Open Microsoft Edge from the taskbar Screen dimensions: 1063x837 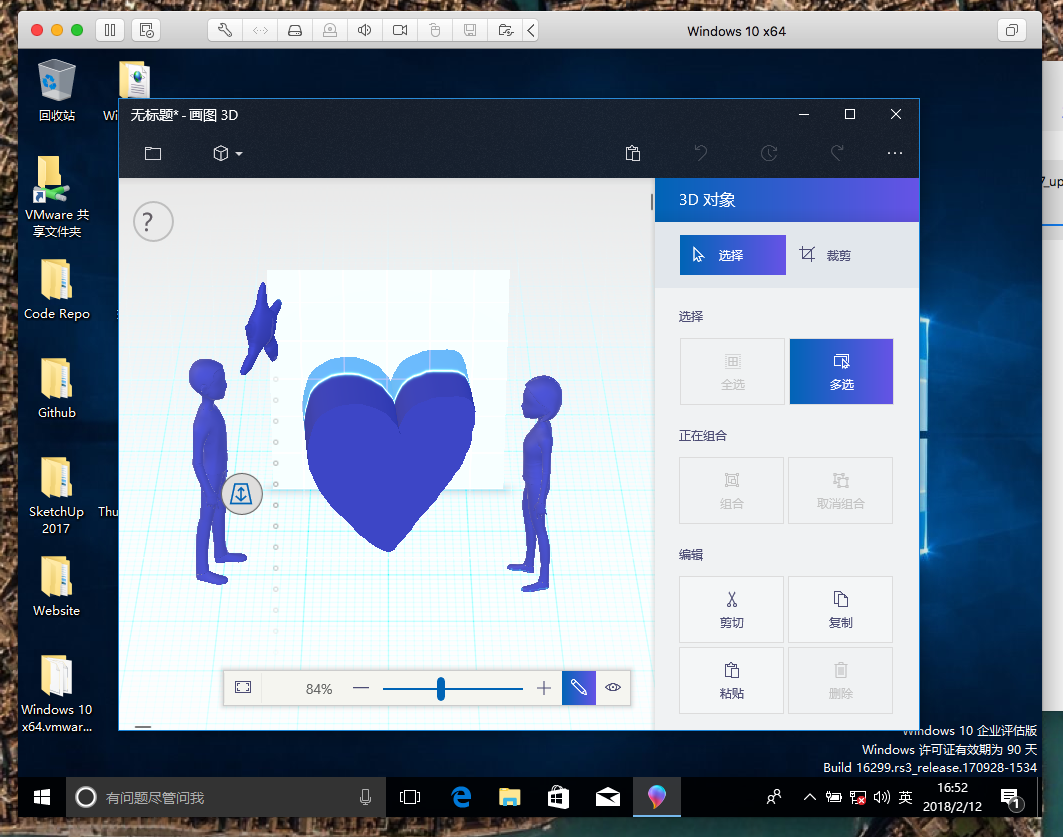(461, 797)
